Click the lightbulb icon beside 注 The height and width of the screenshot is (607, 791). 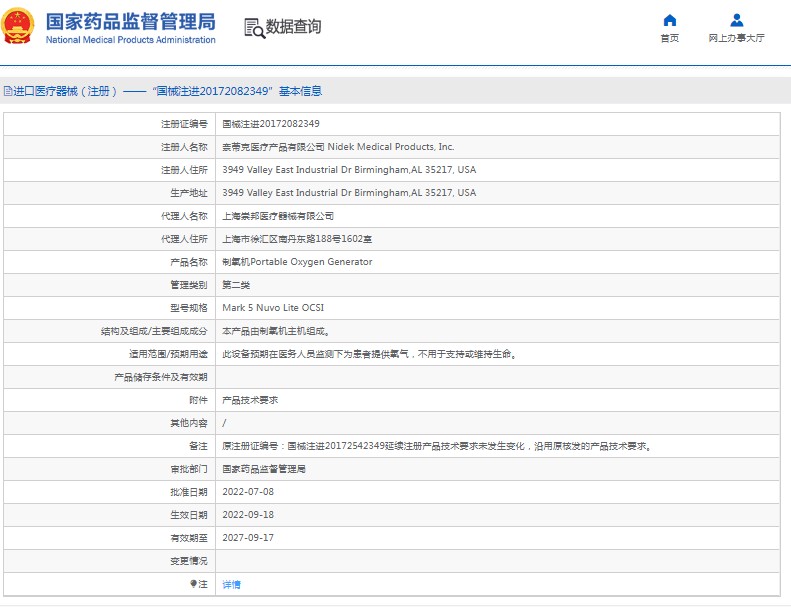[x=193, y=584]
